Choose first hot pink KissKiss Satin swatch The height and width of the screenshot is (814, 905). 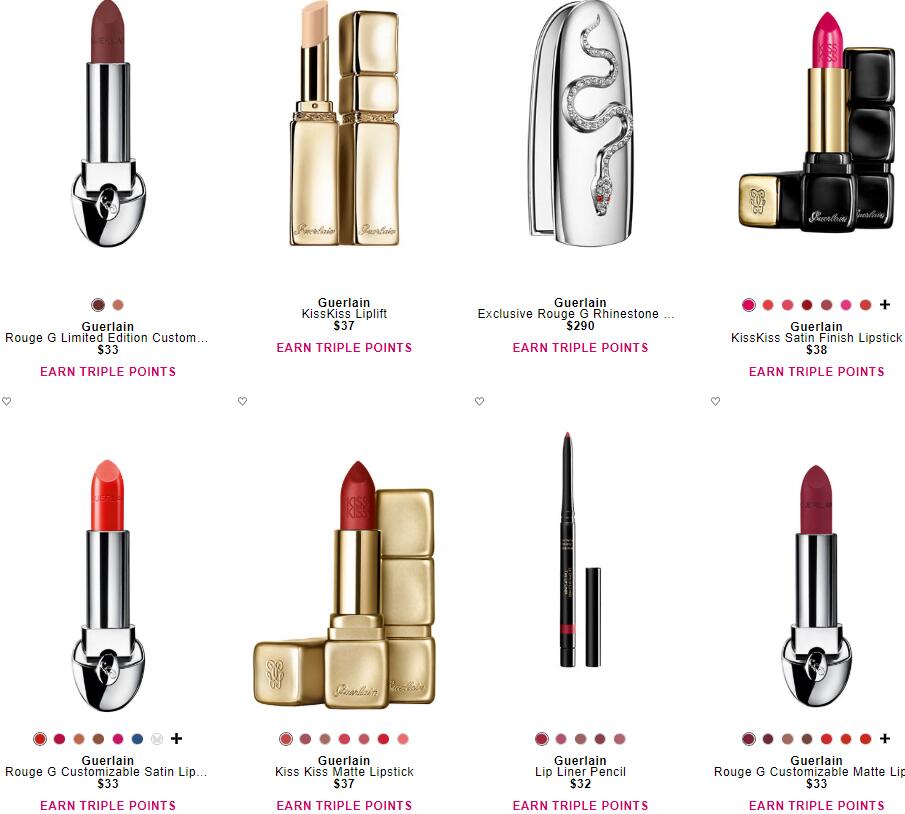point(749,305)
